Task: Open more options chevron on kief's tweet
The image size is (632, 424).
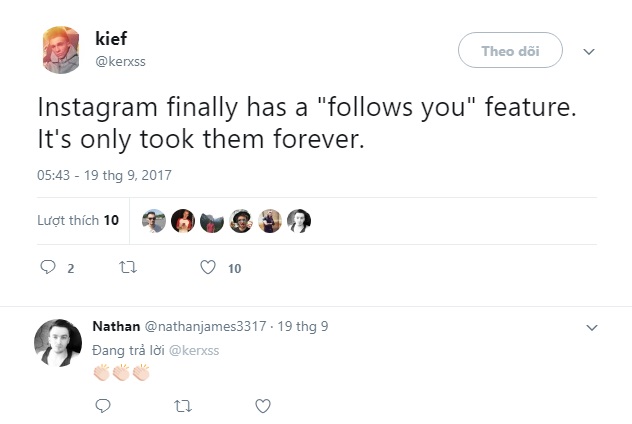Action: tap(589, 51)
